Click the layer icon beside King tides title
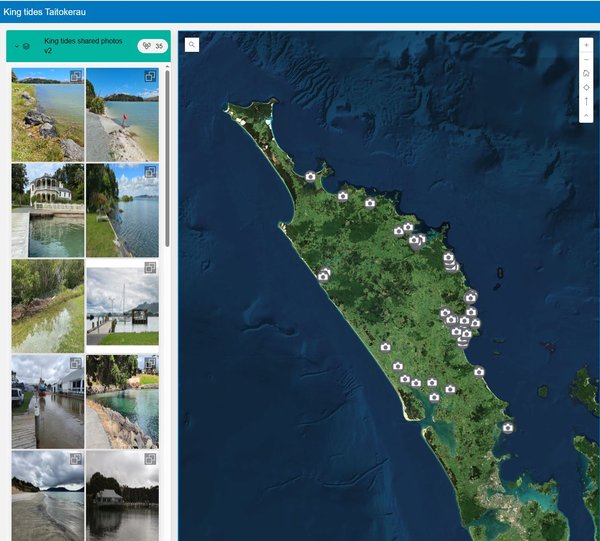Image resolution: width=600 pixels, height=541 pixels. pos(26,46)
